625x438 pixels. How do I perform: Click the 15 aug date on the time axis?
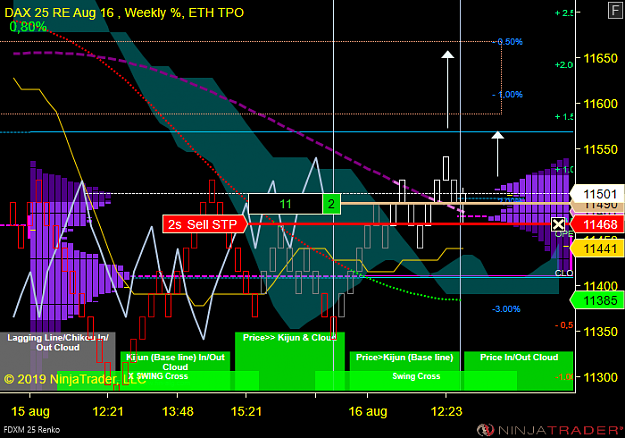tap(30, 411)
